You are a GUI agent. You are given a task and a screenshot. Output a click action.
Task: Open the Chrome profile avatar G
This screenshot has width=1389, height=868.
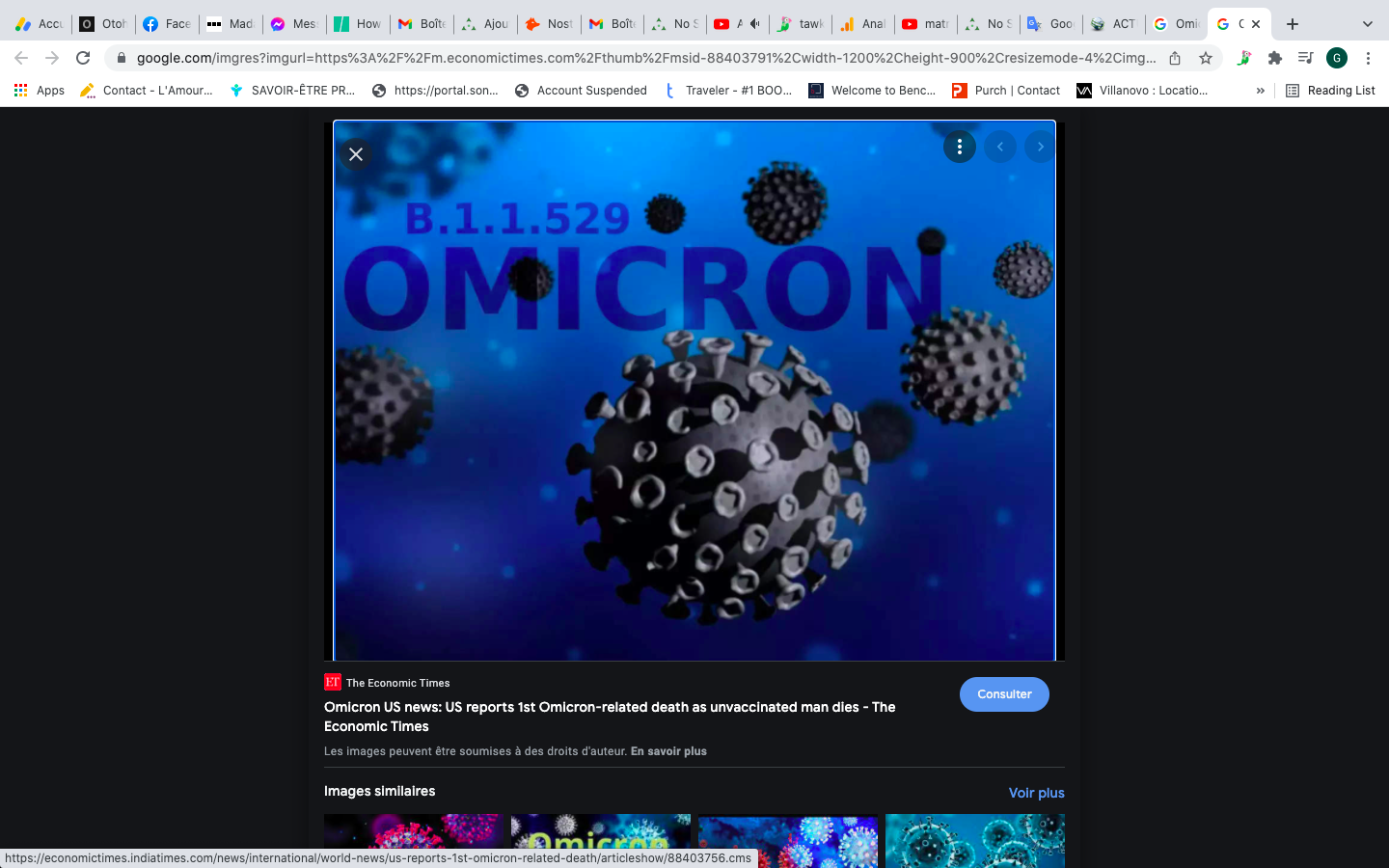pos(1337,58)
